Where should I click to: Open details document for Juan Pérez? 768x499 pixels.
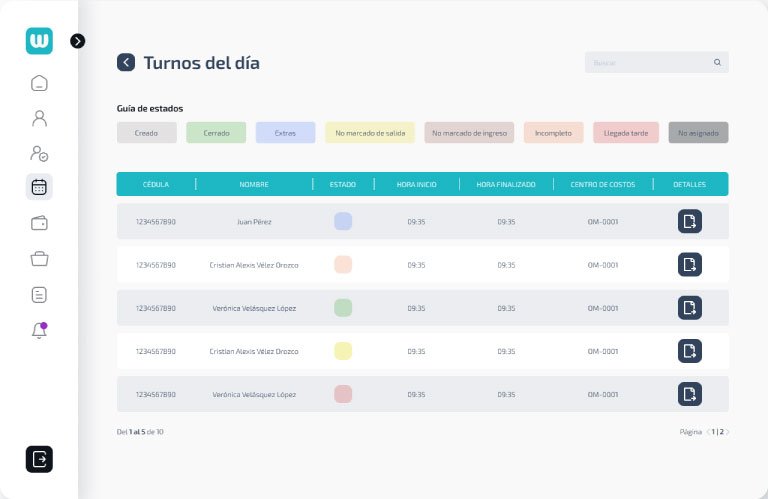click(689, 221)
